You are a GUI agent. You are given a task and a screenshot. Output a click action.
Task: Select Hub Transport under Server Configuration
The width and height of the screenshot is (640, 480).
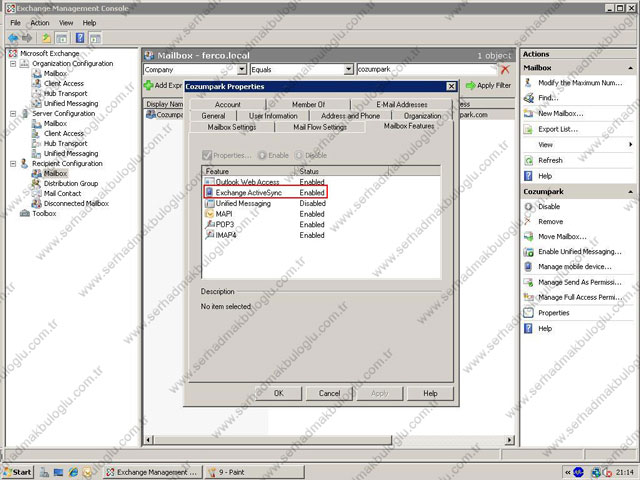tap(65, 144)
